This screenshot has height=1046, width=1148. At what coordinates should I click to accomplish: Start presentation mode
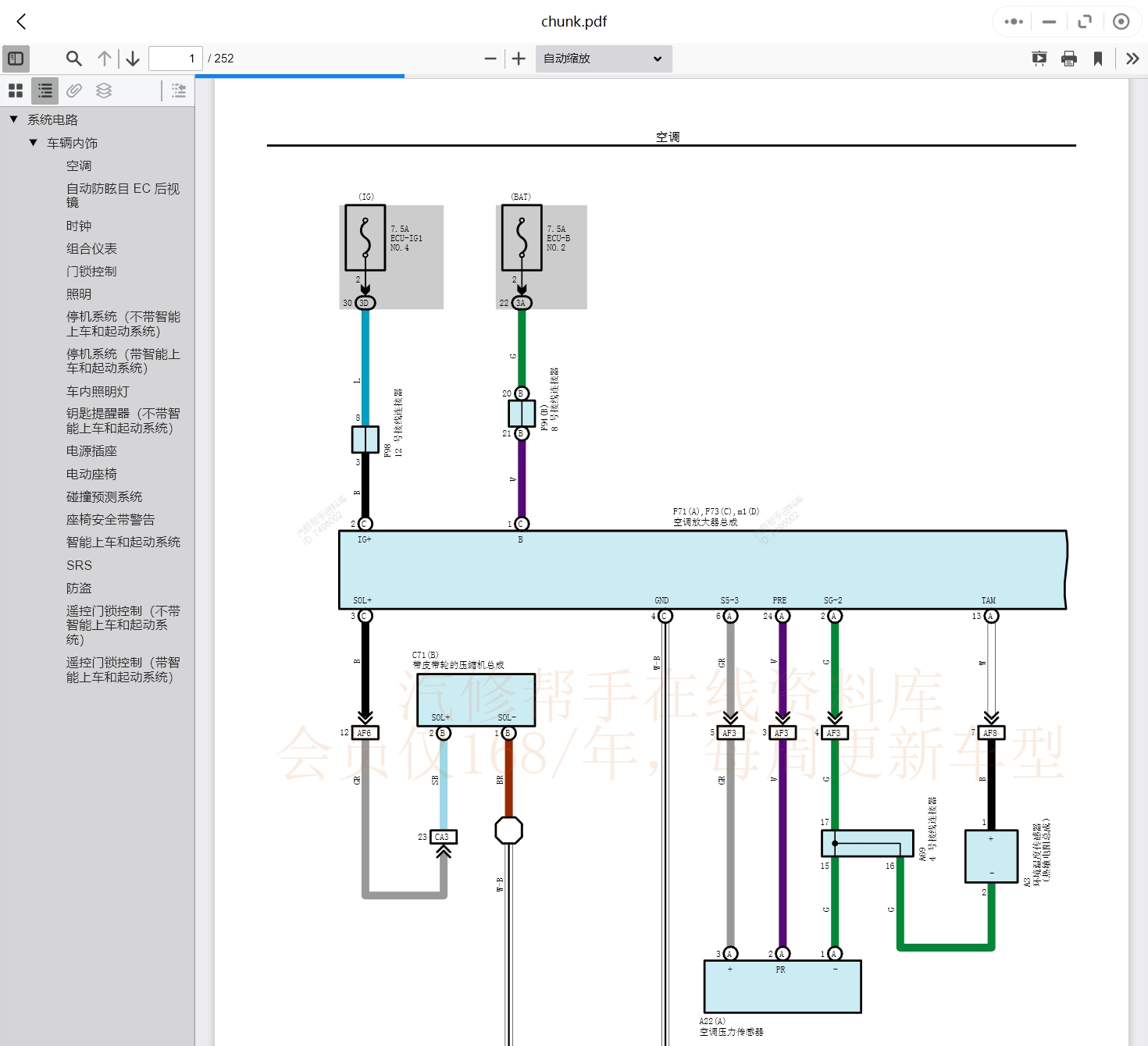(x=1039, y=59)
